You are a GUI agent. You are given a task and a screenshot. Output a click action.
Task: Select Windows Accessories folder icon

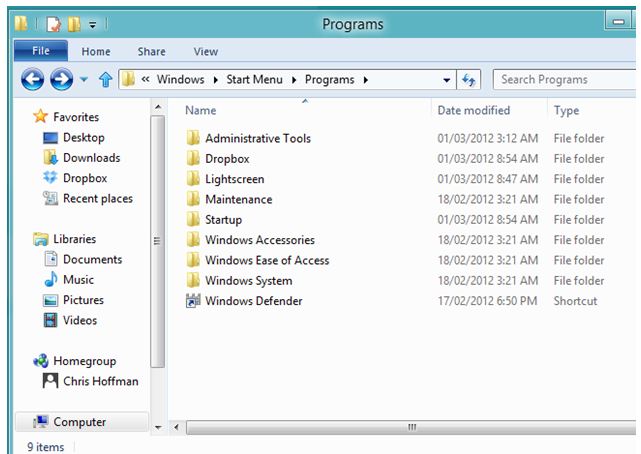(x=193, y=240)
